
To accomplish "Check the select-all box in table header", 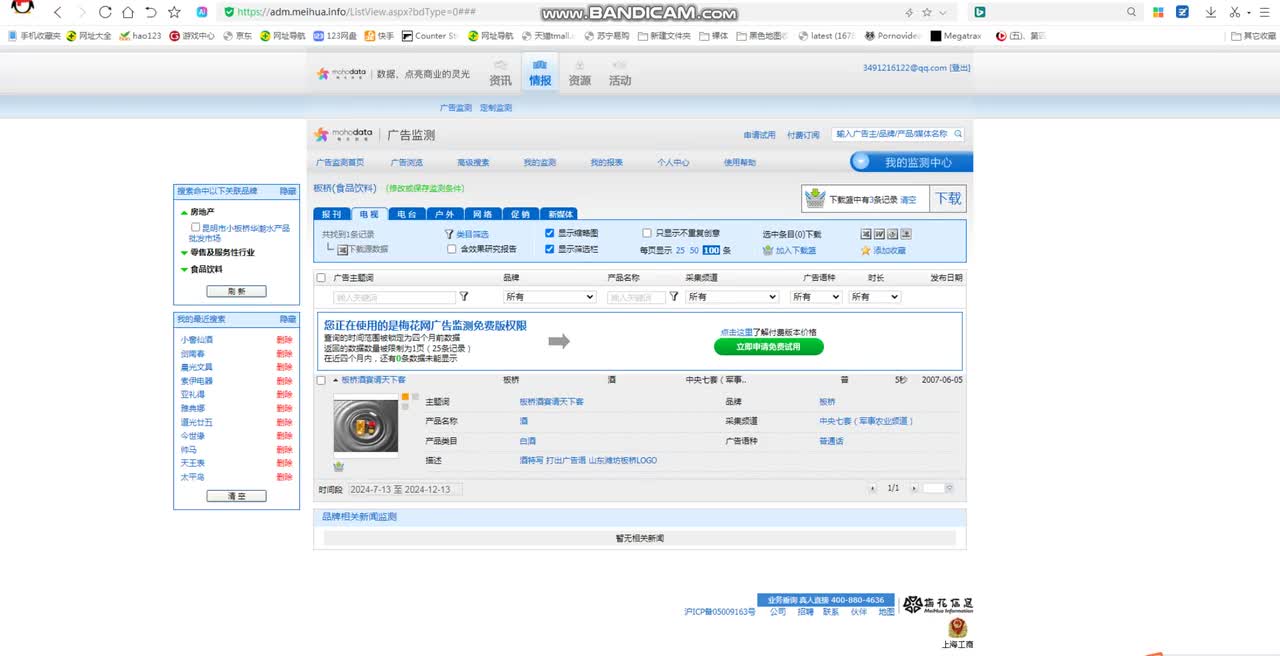I will tap(321, 278).
